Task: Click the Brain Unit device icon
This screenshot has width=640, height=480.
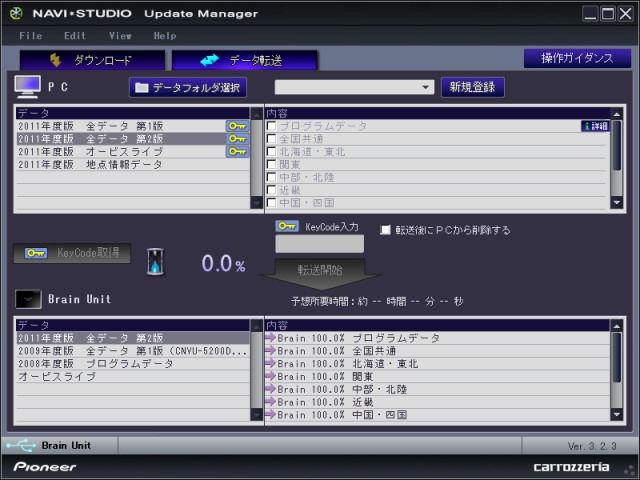Action: click(29, 299)
